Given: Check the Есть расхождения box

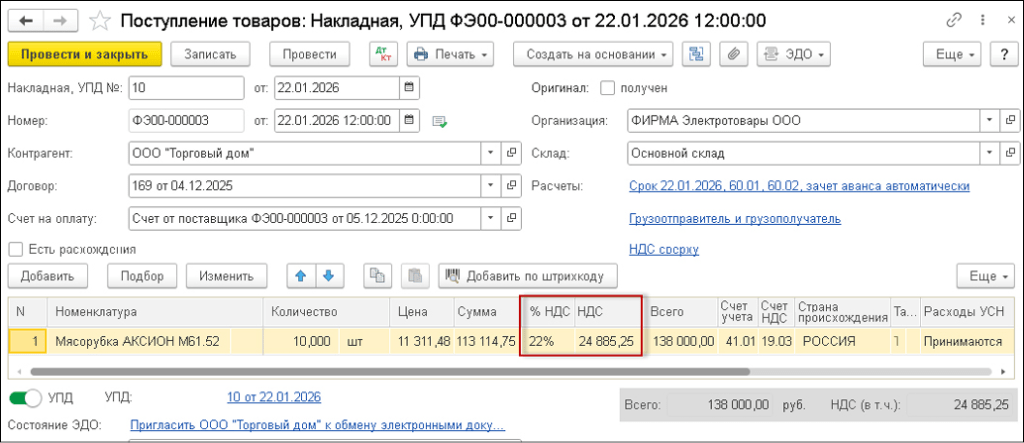Looking at the screenshot, I should [15, 249].
